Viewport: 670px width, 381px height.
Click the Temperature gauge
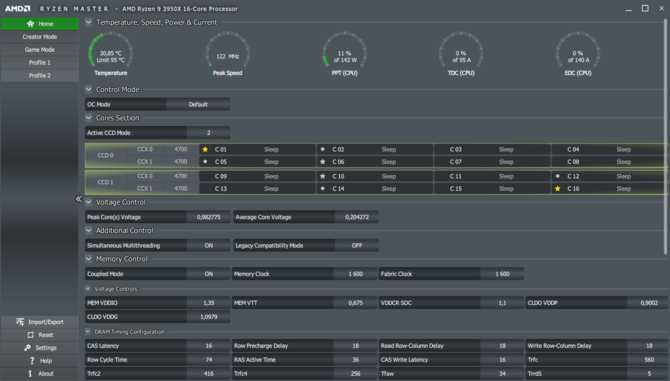(110, 55)
